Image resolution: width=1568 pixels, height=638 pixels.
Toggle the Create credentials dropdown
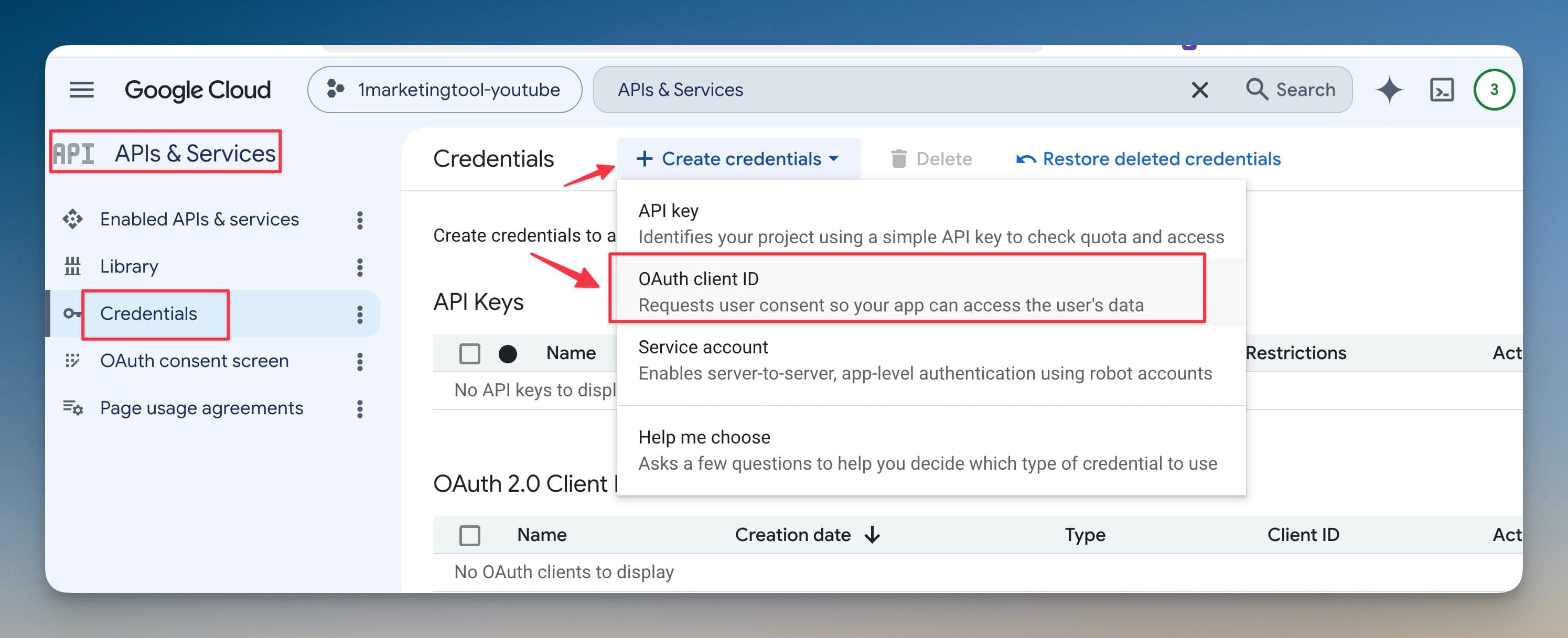pyautogui.click(x=738, y=159)
